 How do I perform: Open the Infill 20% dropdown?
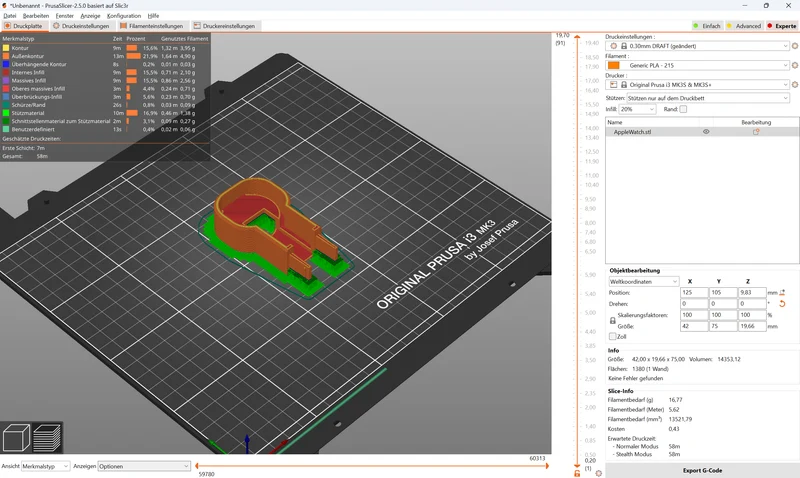(637, 109)
